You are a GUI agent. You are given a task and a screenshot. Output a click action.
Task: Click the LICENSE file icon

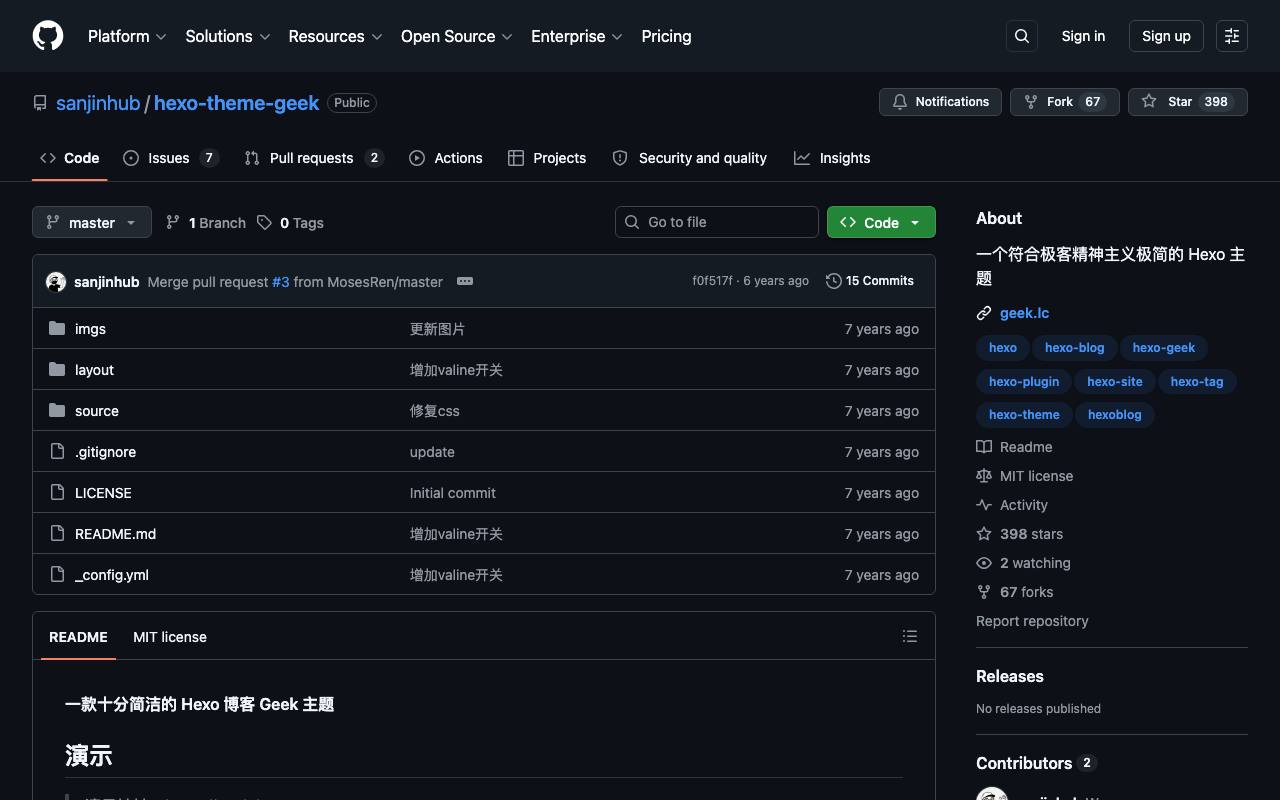[x=57, y=492]
